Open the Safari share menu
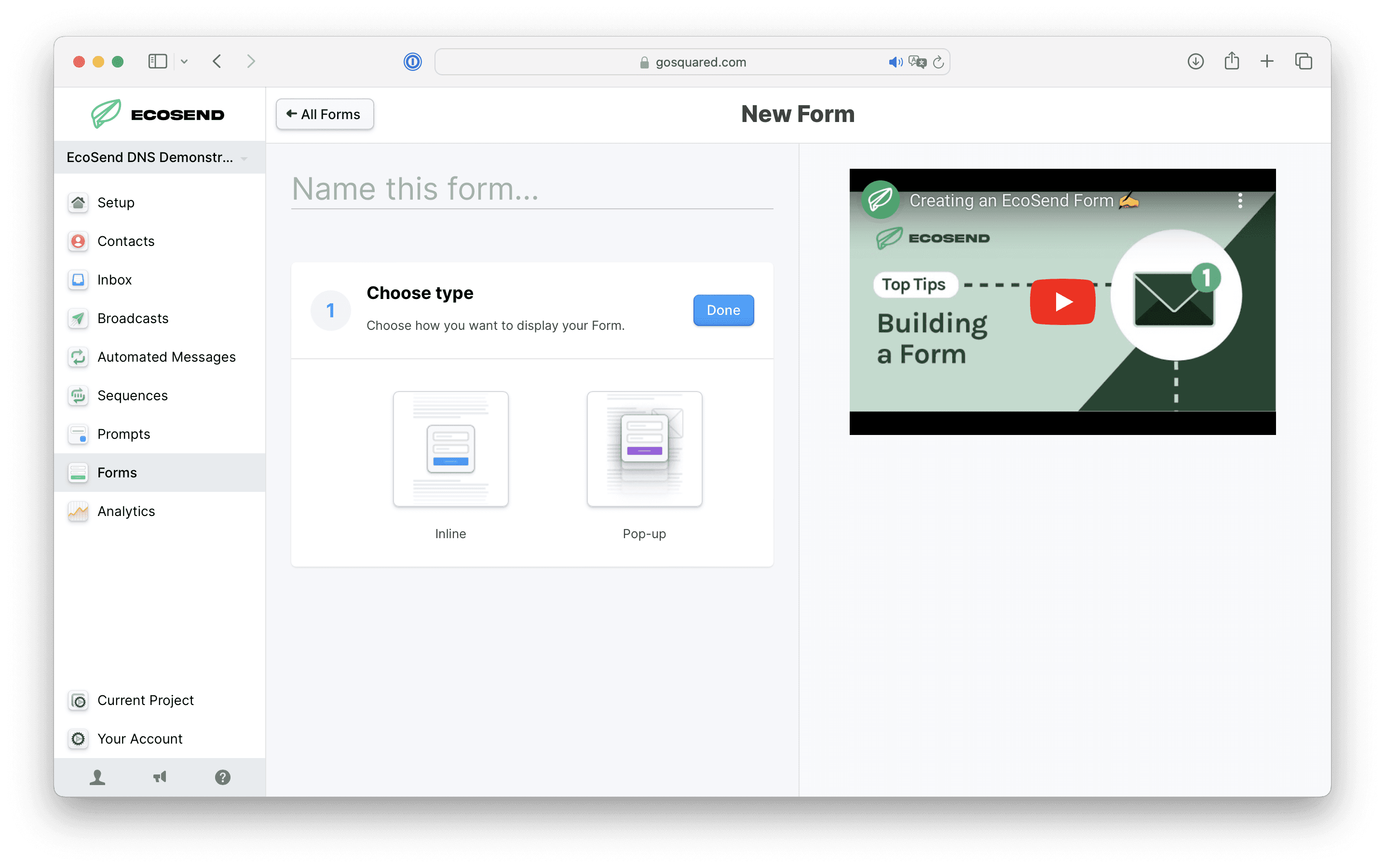 tap(1231, 61)
